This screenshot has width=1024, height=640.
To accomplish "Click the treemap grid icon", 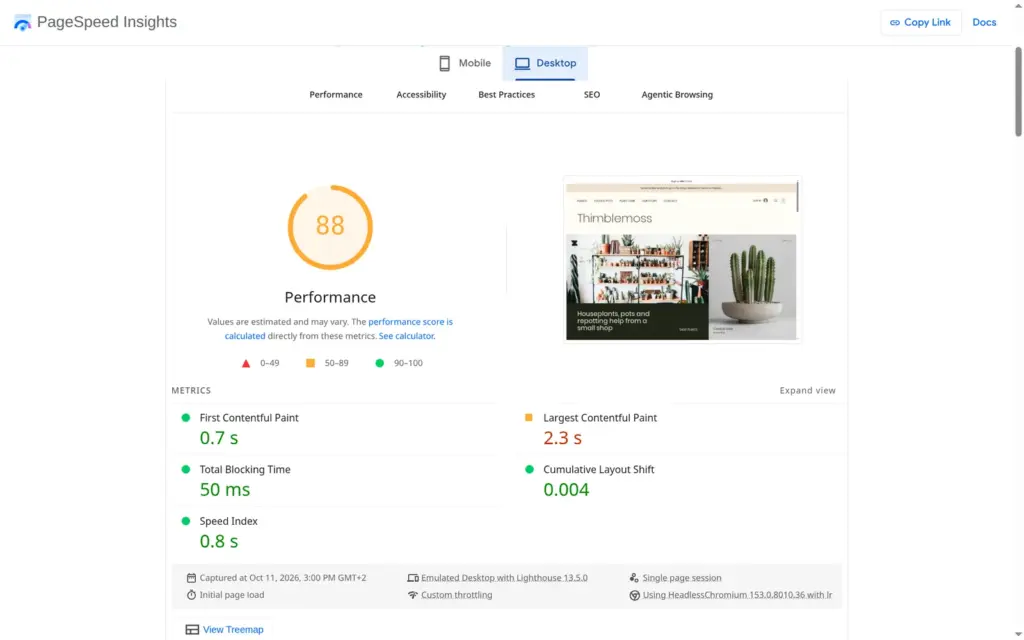I will tap(192, 630).
